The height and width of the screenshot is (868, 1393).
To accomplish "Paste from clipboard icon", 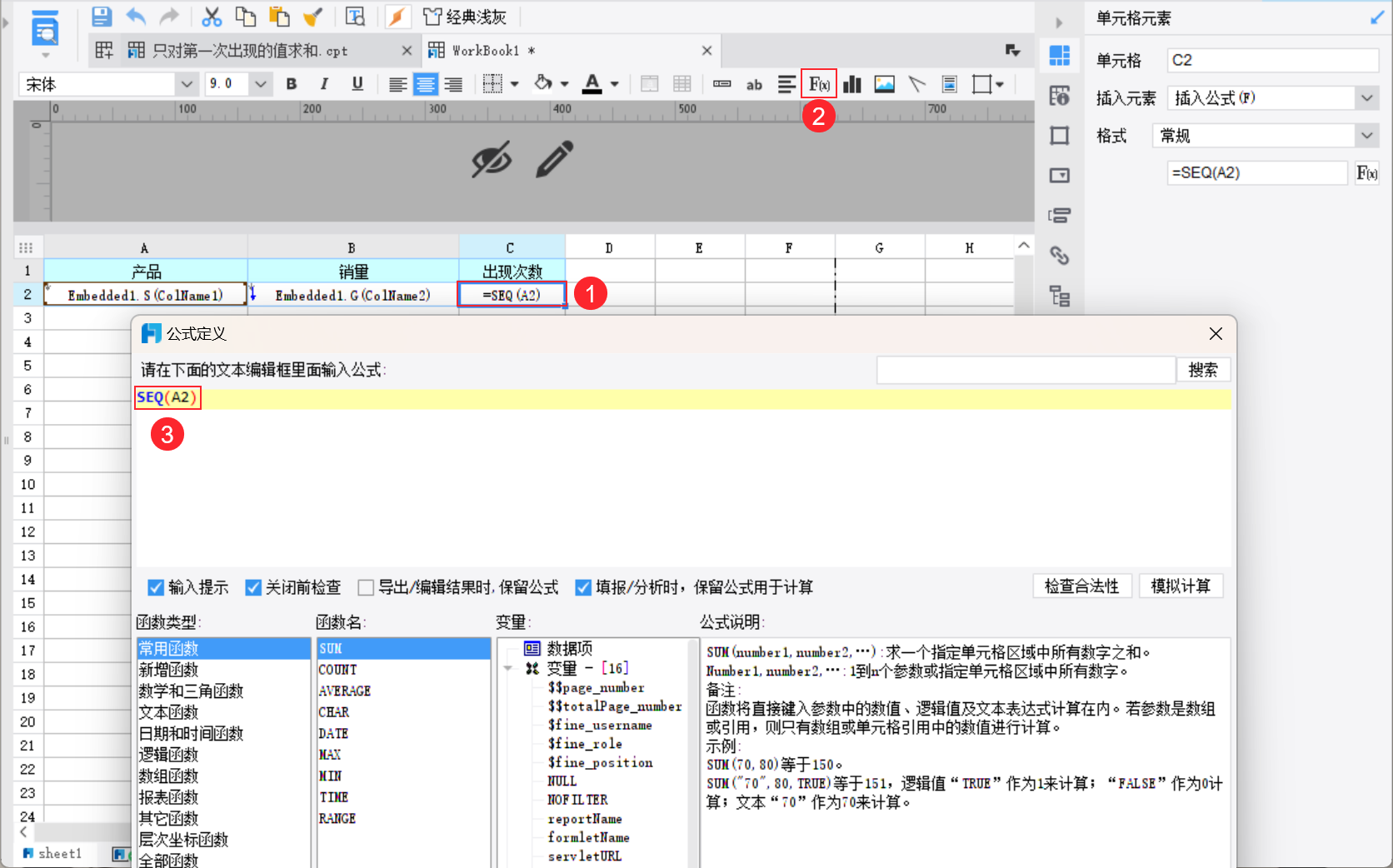I will (279, 17).
